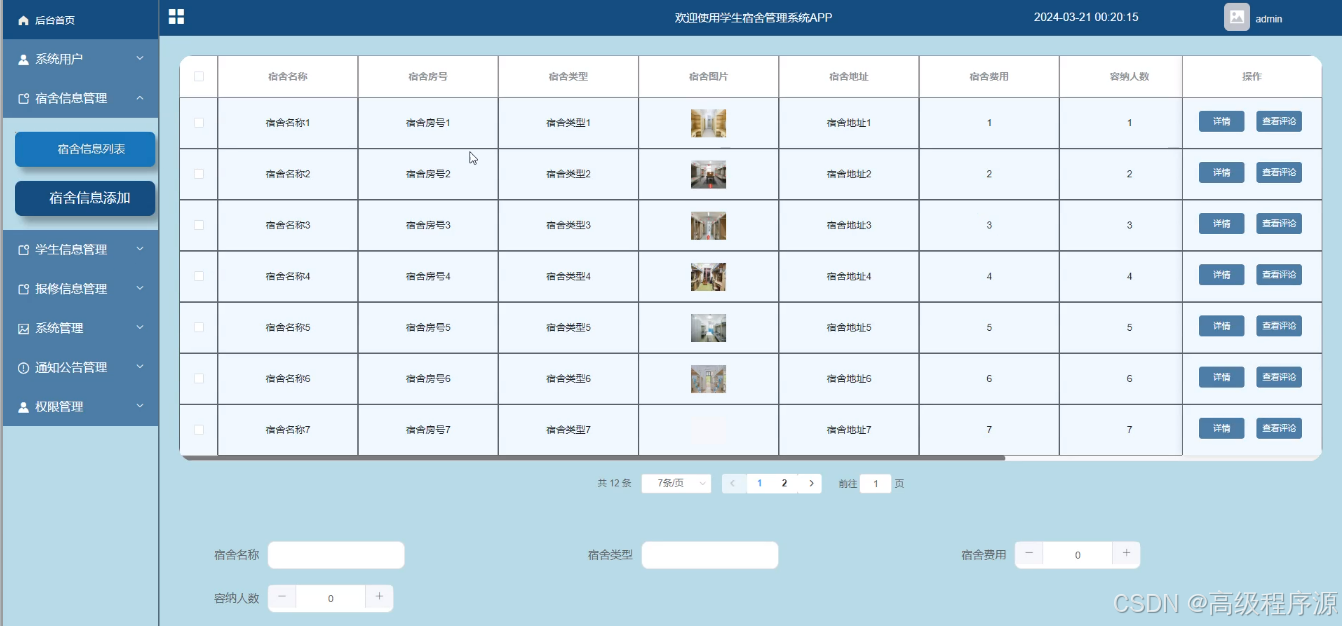The width and height of the screenshot is (1342, 626).
Task: Select page 1 in pagination
Action: 760,483
